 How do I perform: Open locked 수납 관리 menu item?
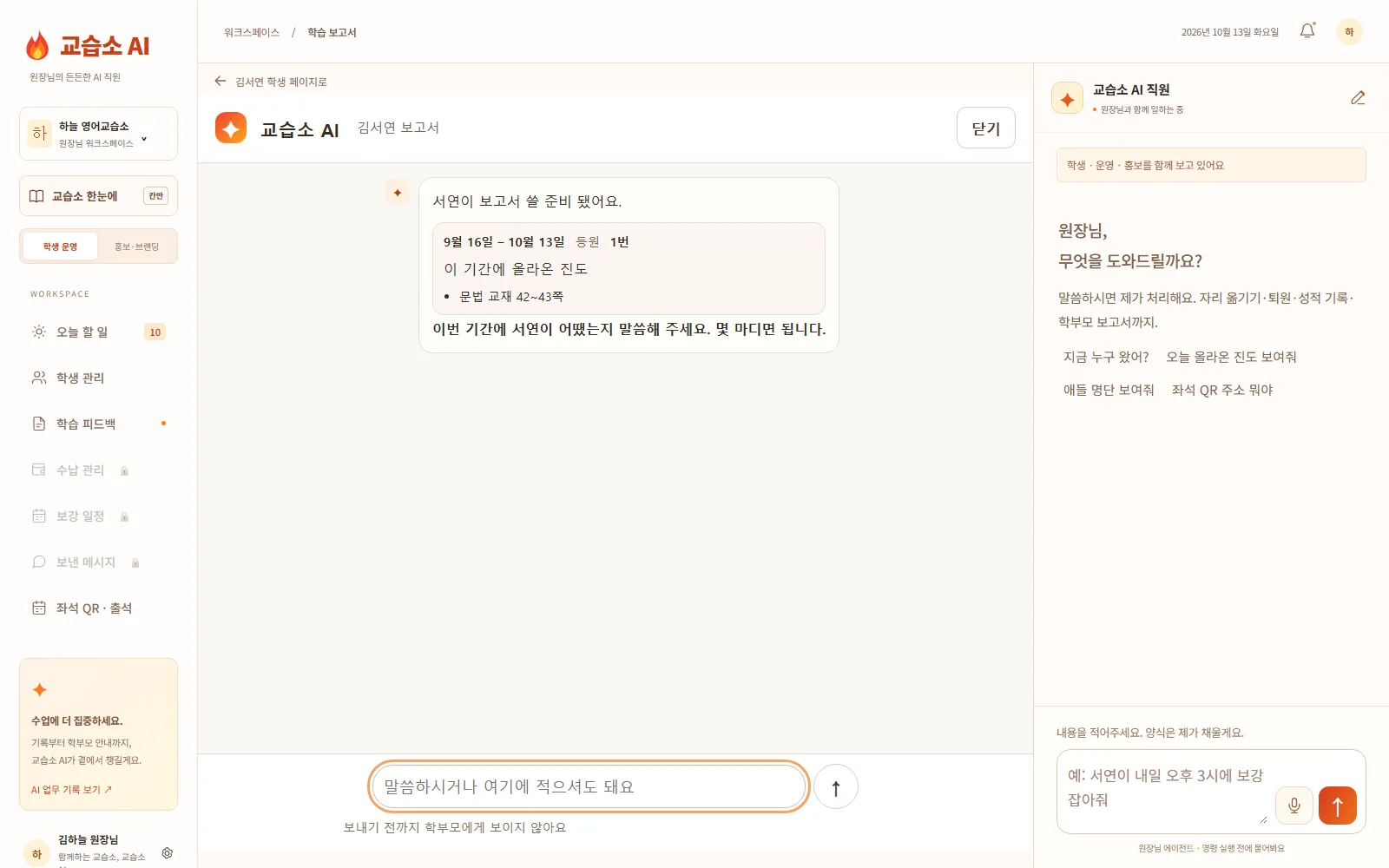click(x=98, y=470)
